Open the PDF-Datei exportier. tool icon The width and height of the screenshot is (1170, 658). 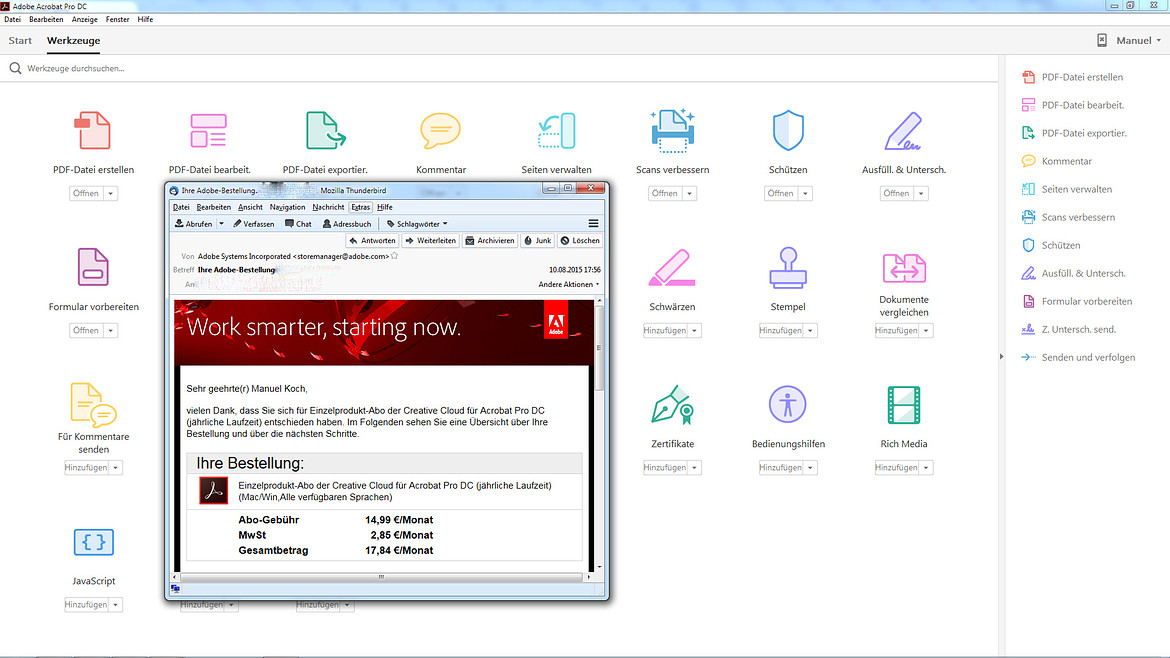[325, 131]
